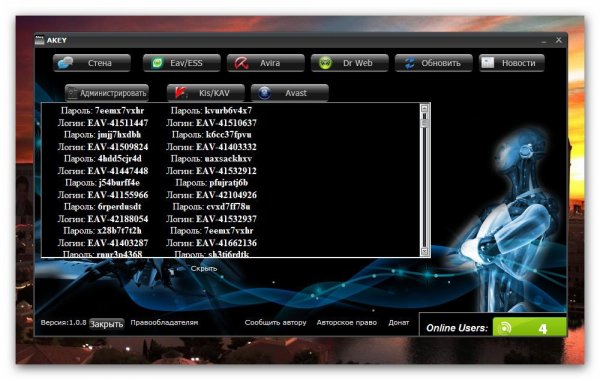Image resolution: width=600 pixels, height=380 pixels.
Task: Select the login row EAV-41532912
Action: point(211,171)
